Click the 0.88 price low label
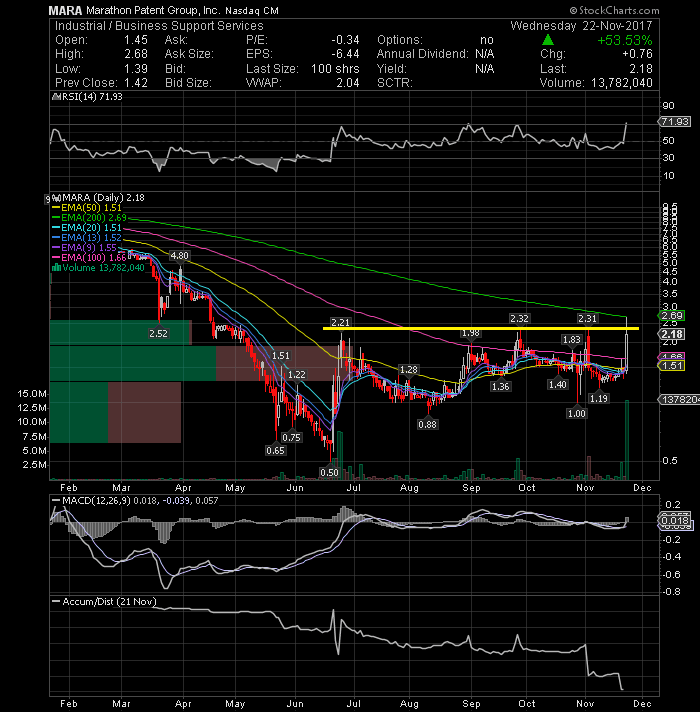 [427, 424]
